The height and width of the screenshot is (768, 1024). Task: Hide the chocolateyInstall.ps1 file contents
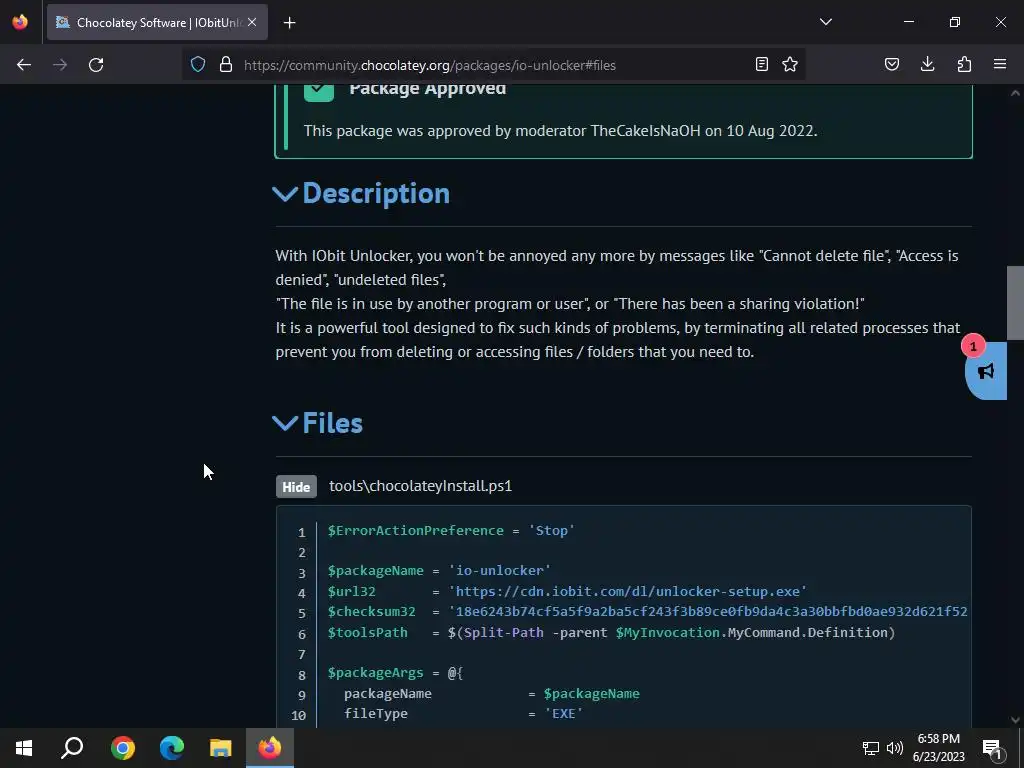click(296, 487)
